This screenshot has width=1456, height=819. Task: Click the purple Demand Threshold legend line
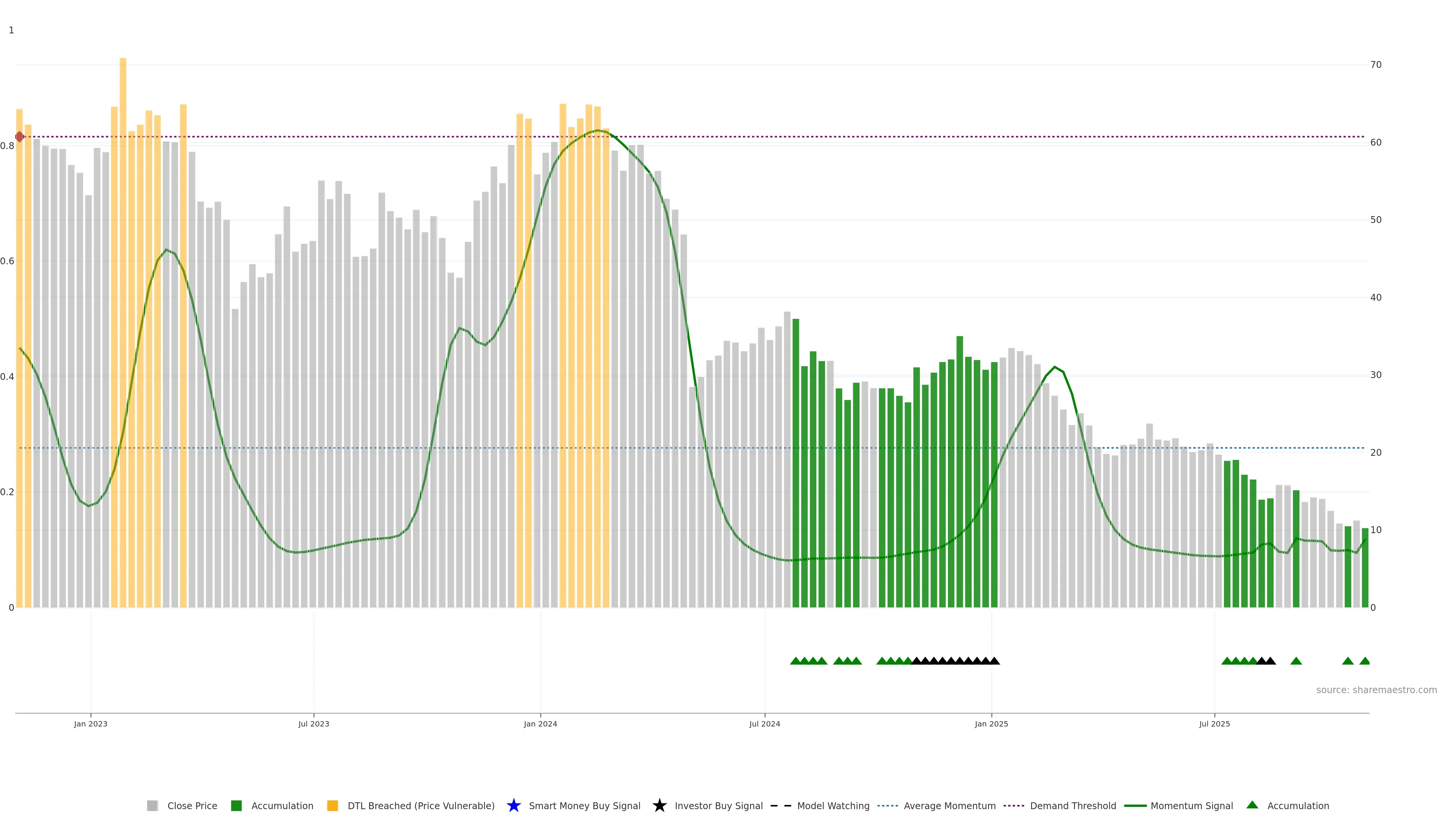1014,805
